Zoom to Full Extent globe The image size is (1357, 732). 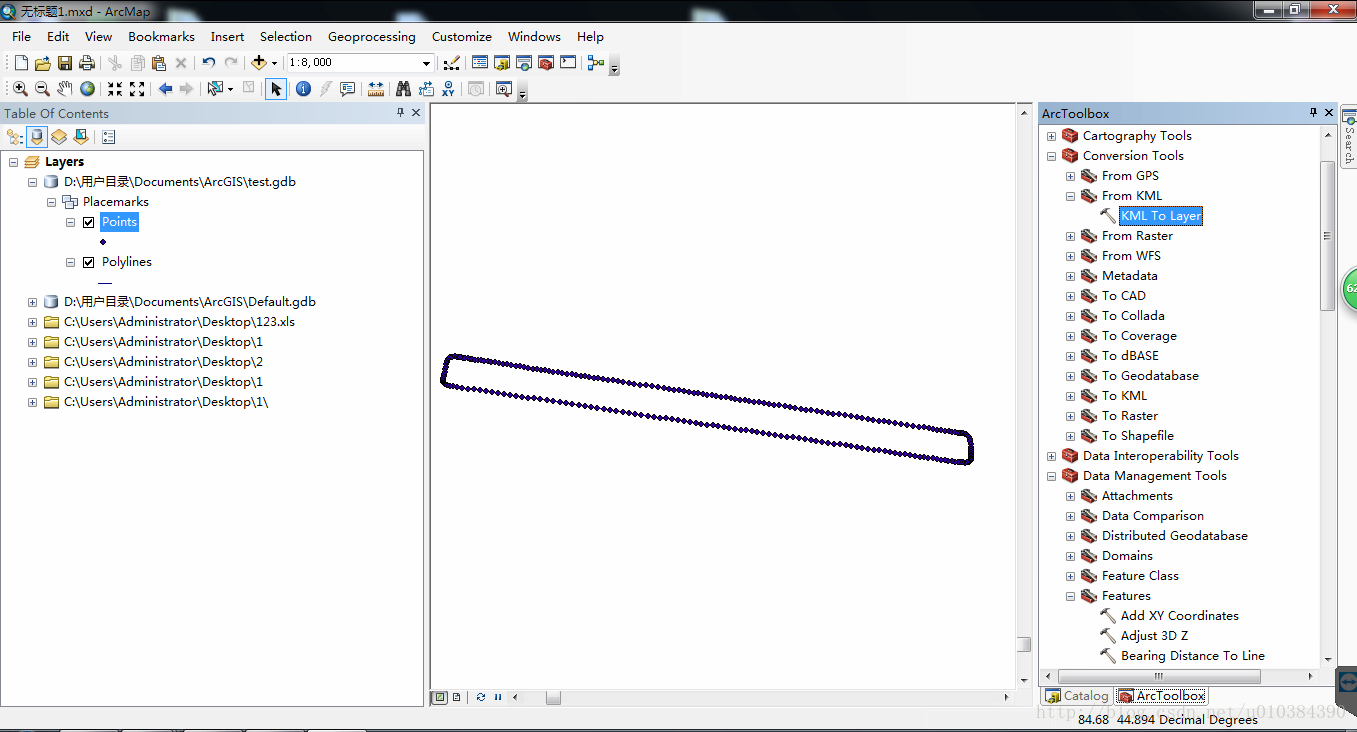coord(88,89)
